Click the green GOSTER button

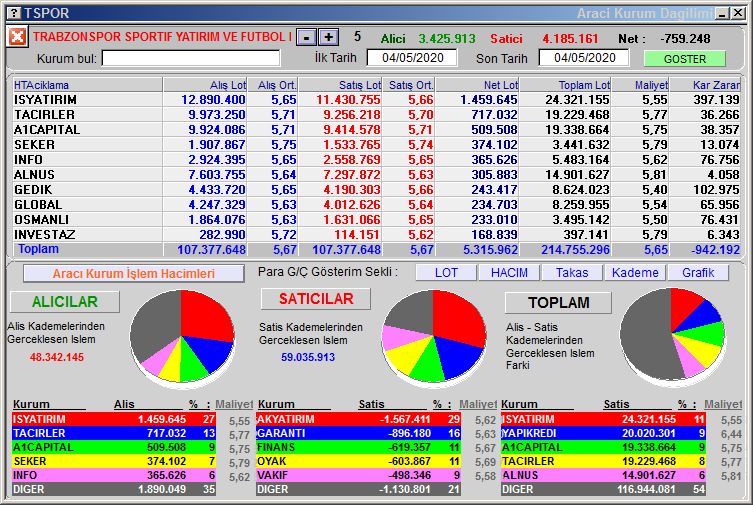[x=685, y=59]
